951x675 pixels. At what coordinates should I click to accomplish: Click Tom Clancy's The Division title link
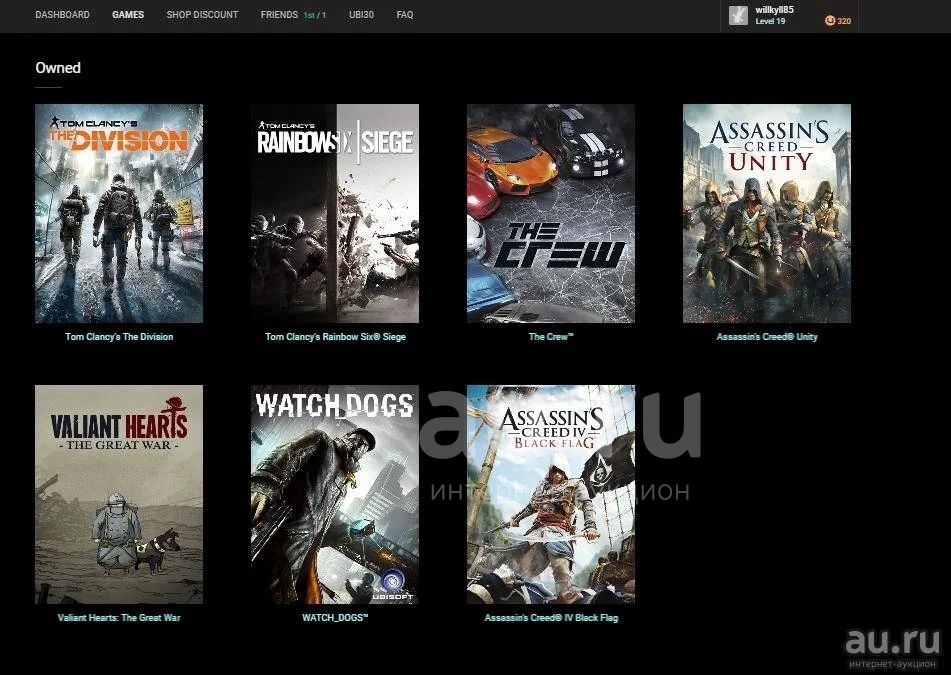point(119,337)
